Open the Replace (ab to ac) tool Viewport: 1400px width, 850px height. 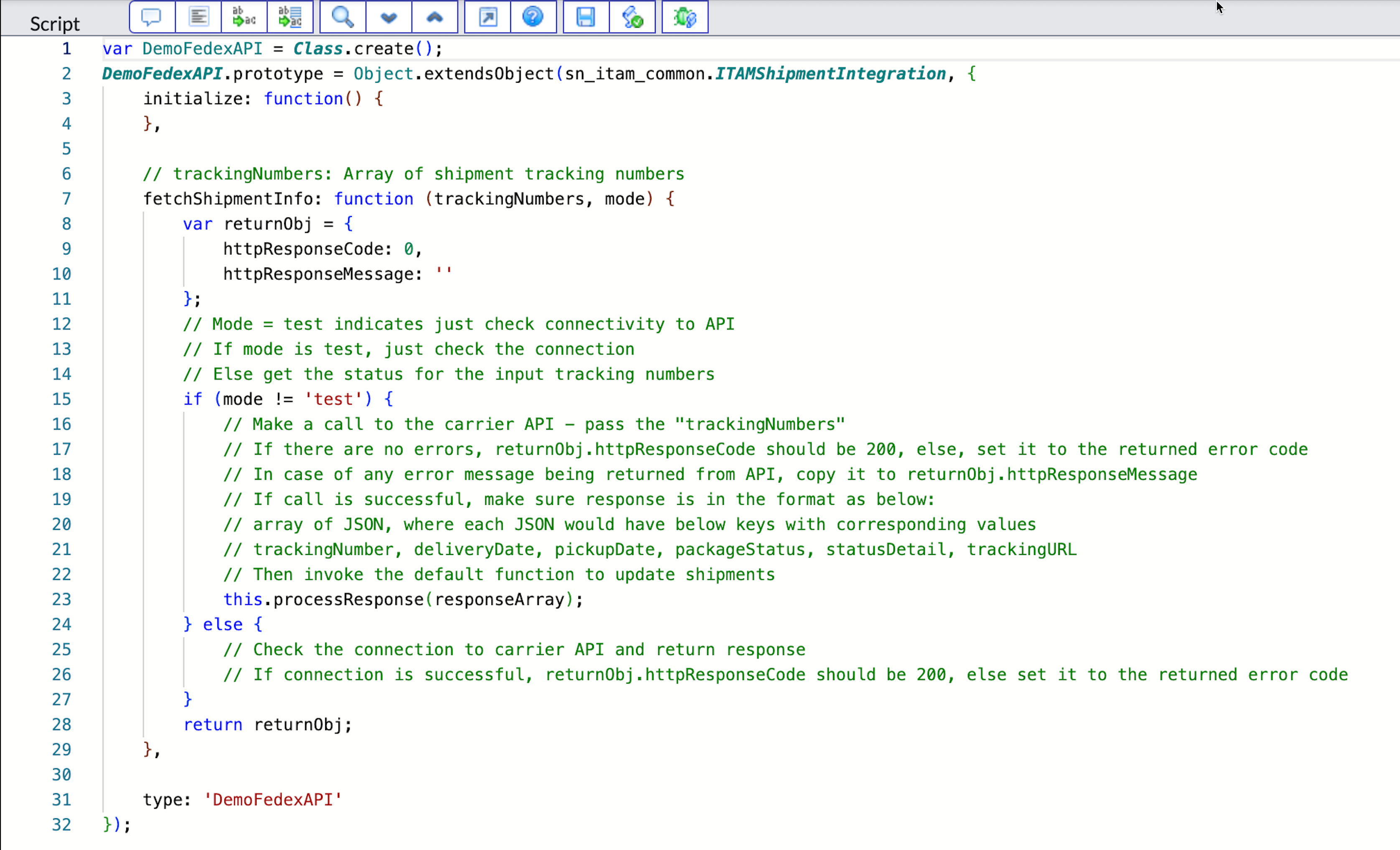244,17
